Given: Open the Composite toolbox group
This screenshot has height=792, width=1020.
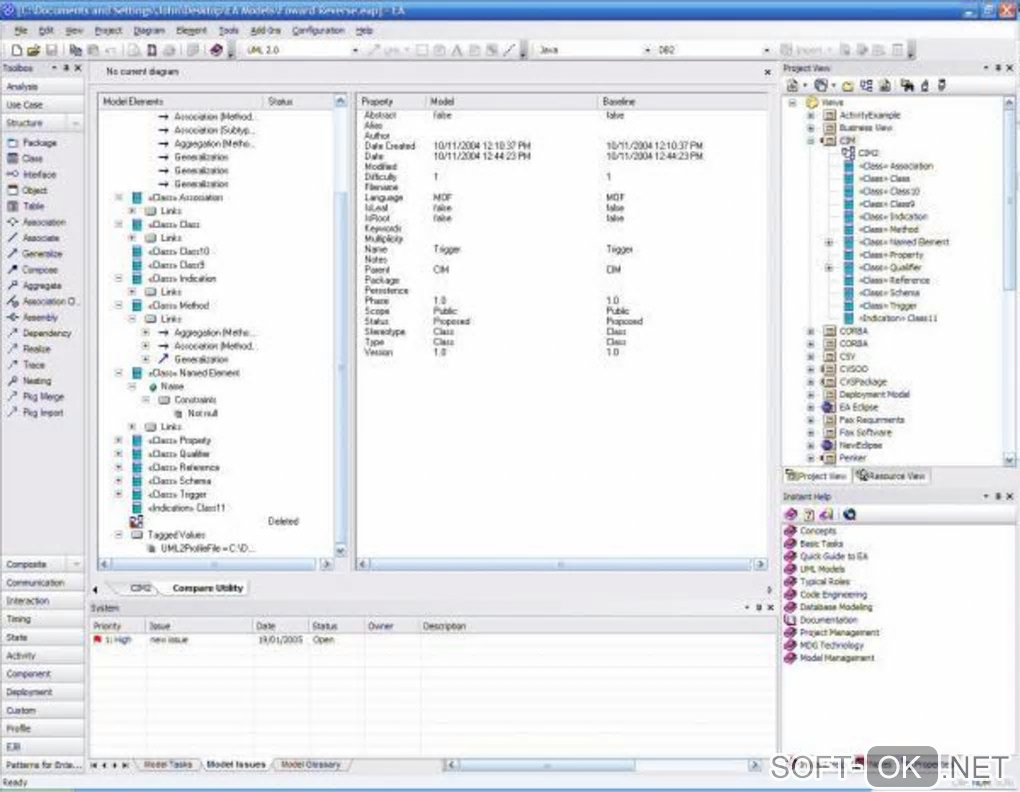Looking at the screenshot, I should click(x=42, y=564).
